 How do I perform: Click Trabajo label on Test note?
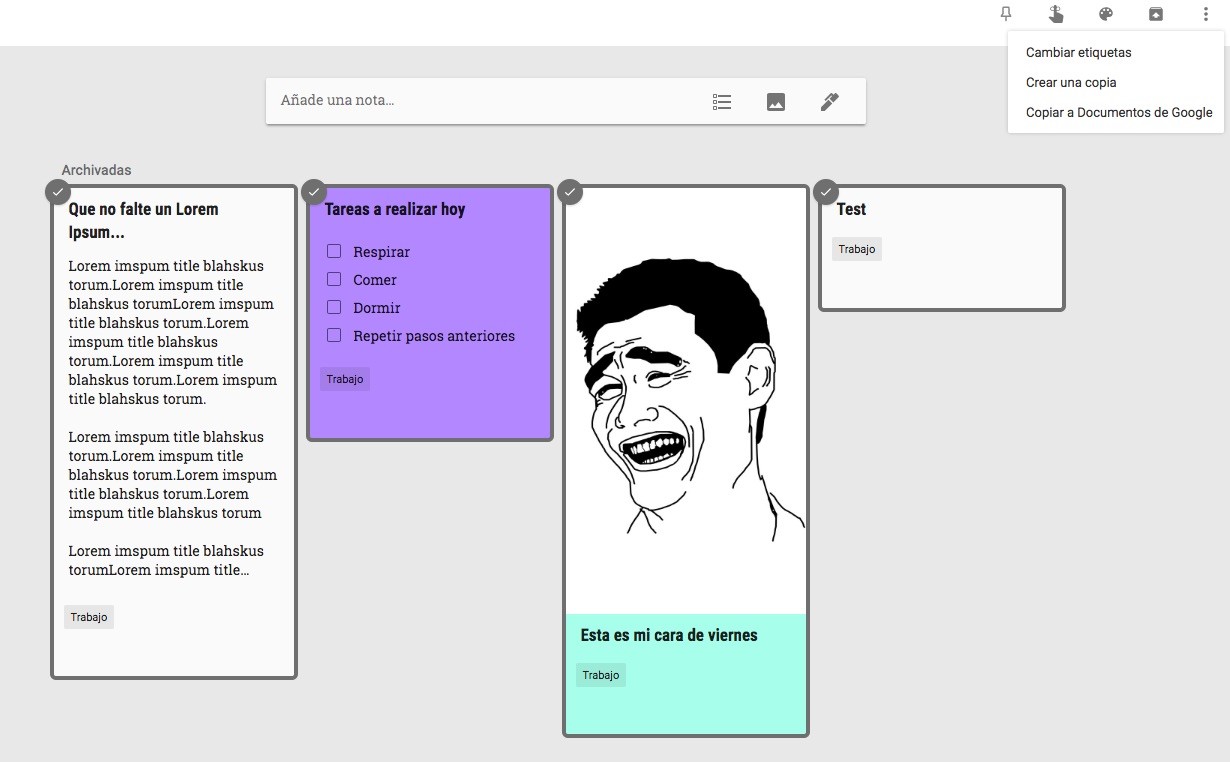coord(857,249)
